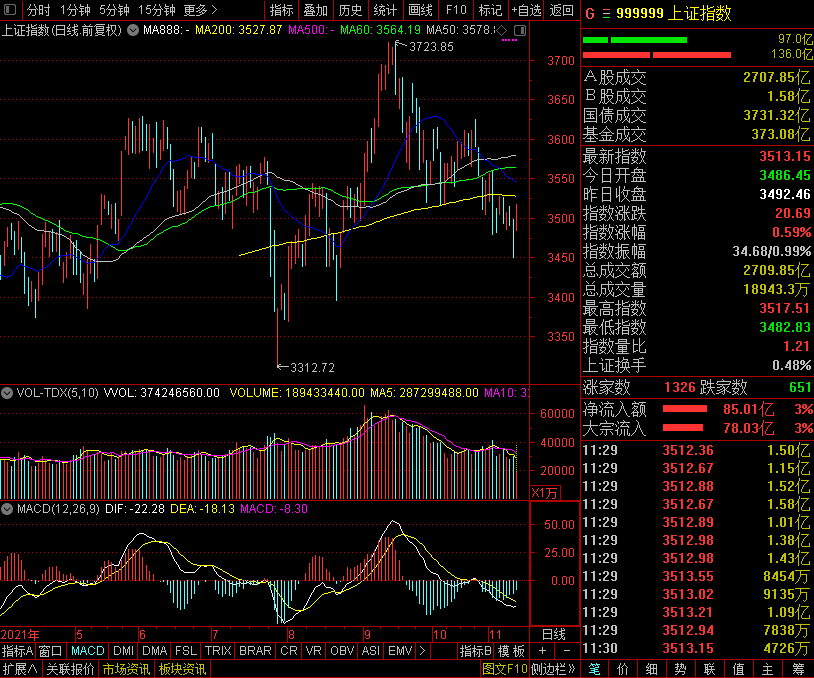Screen dimensions: 814x678
Task: Click the +自选 add to watchlist button
Action: tap(526, 10)
